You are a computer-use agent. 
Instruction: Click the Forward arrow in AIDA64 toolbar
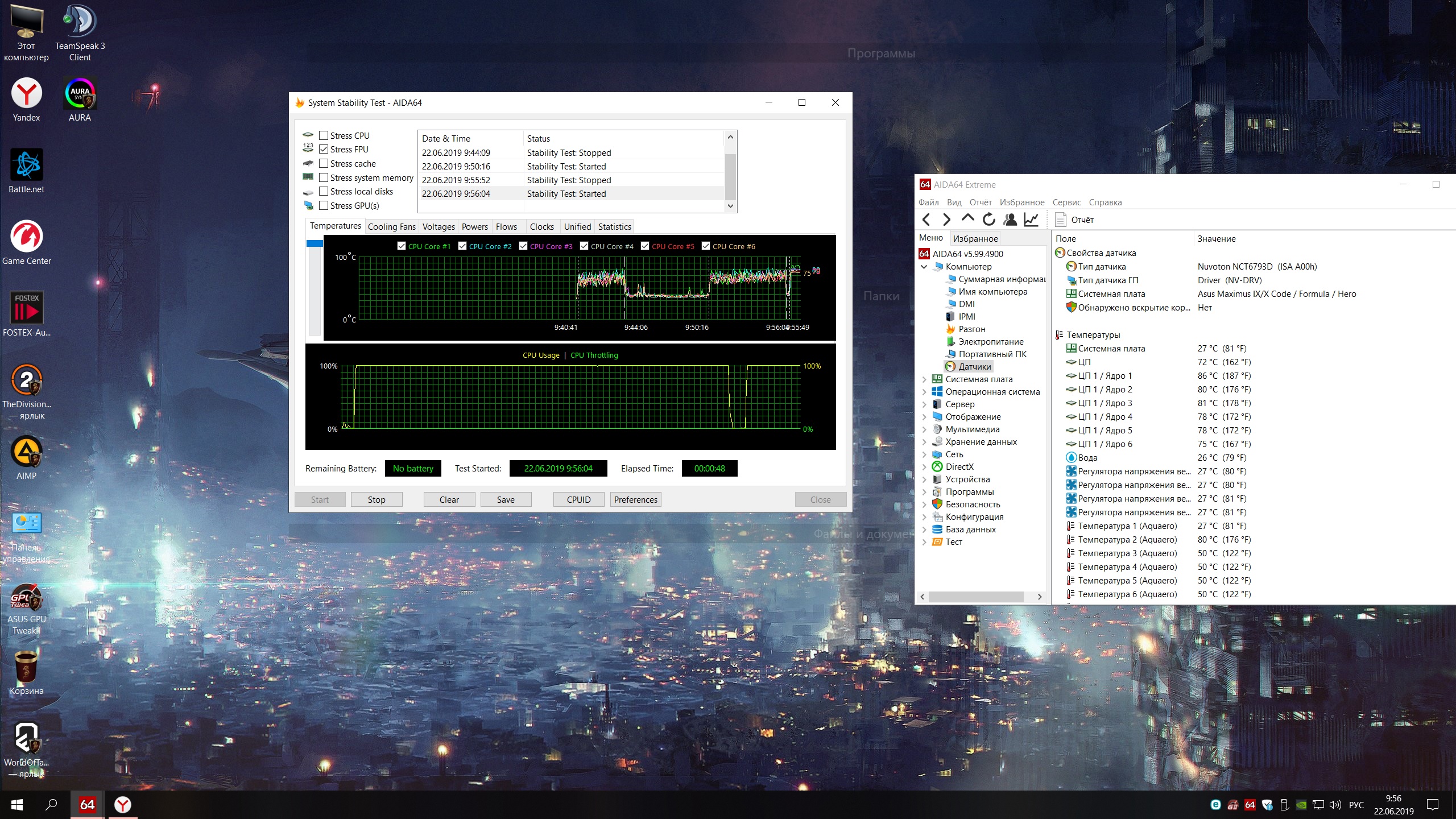[x=946, y=220]
